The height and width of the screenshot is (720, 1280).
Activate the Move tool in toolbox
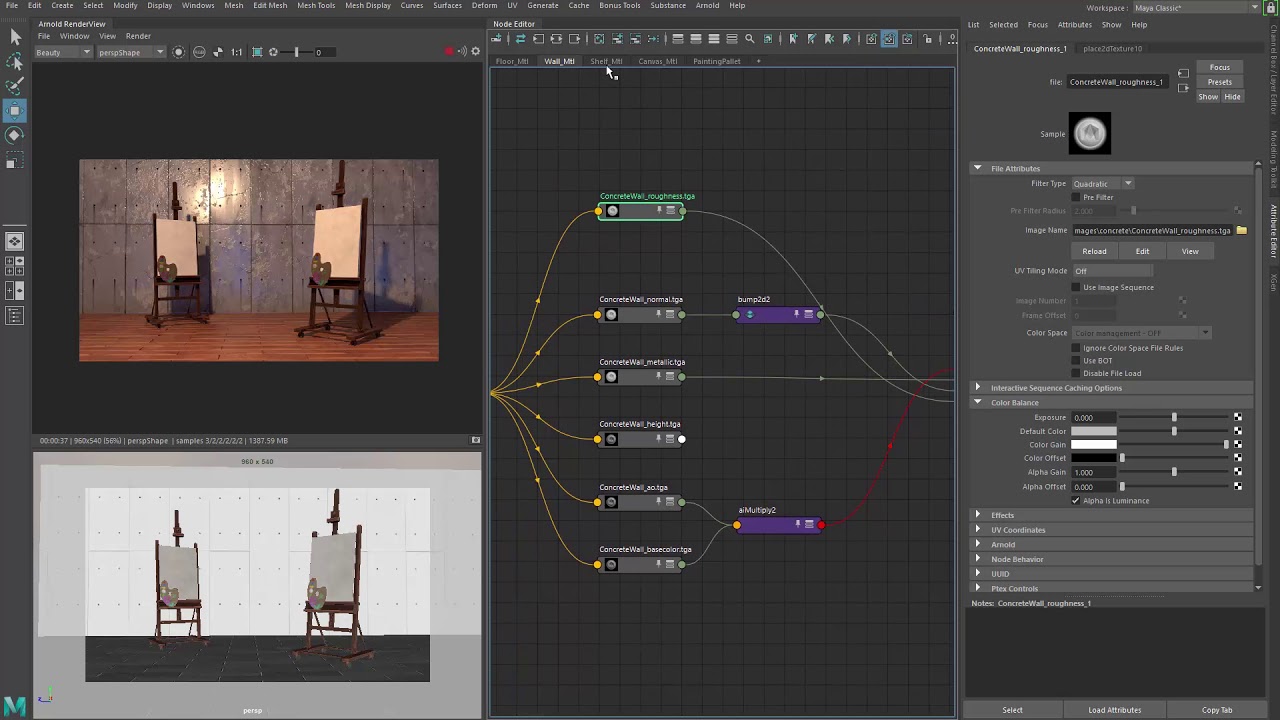coord(15,110)
